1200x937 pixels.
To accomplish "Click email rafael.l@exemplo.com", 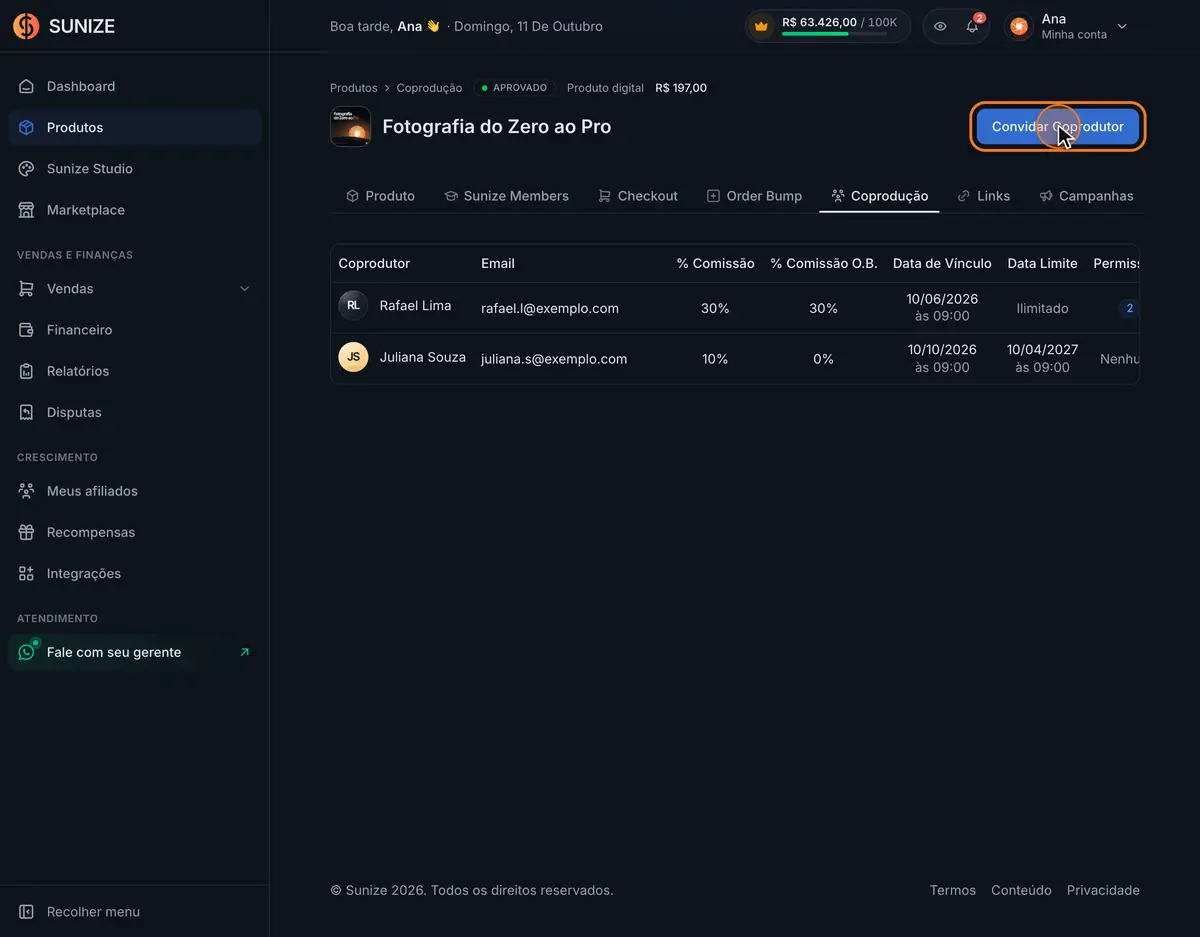I will click(x=550, y=308).
